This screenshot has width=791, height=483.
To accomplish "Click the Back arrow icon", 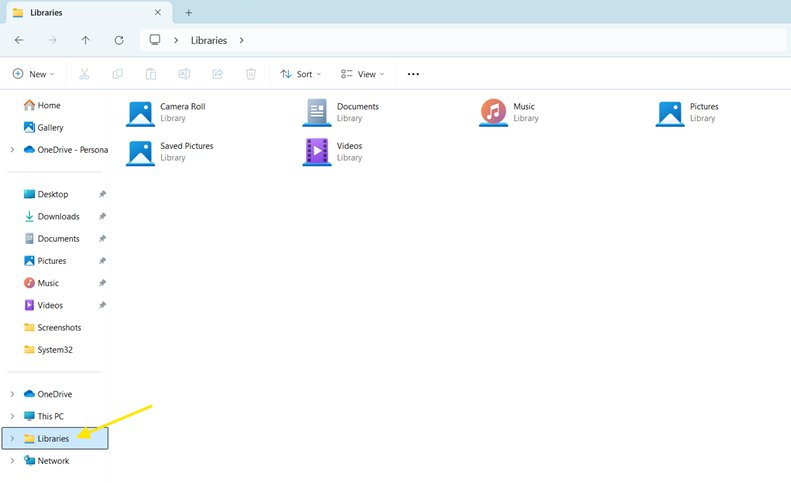I will pyautogui.click(x=19, y=40).
